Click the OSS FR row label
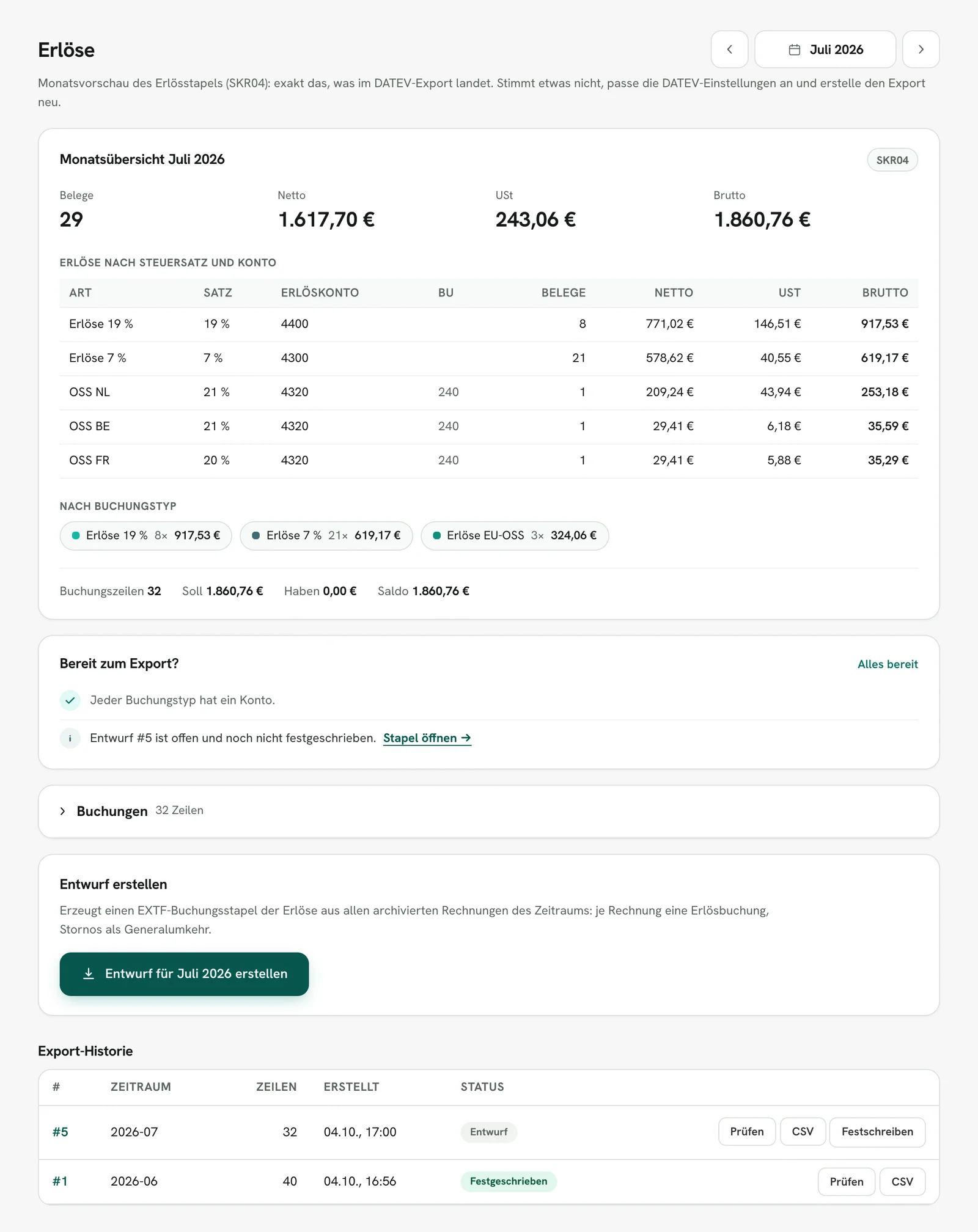 click(x=89, y=461)
